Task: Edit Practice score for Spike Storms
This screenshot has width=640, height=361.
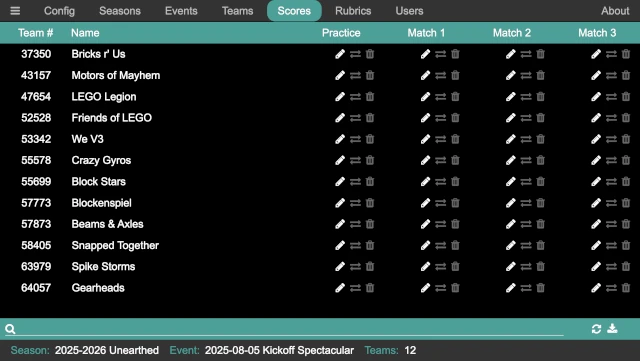Action: pos(340,266)
